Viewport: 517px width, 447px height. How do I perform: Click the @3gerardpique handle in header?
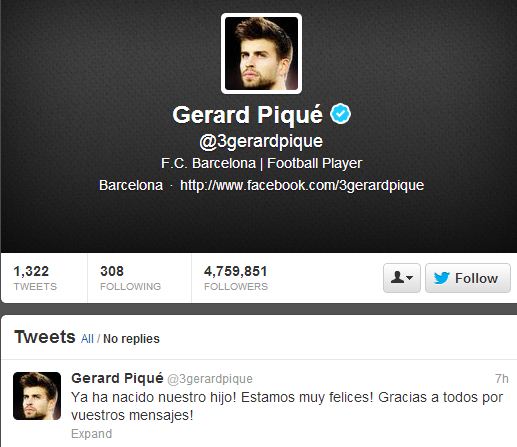[x=261, y=141]
